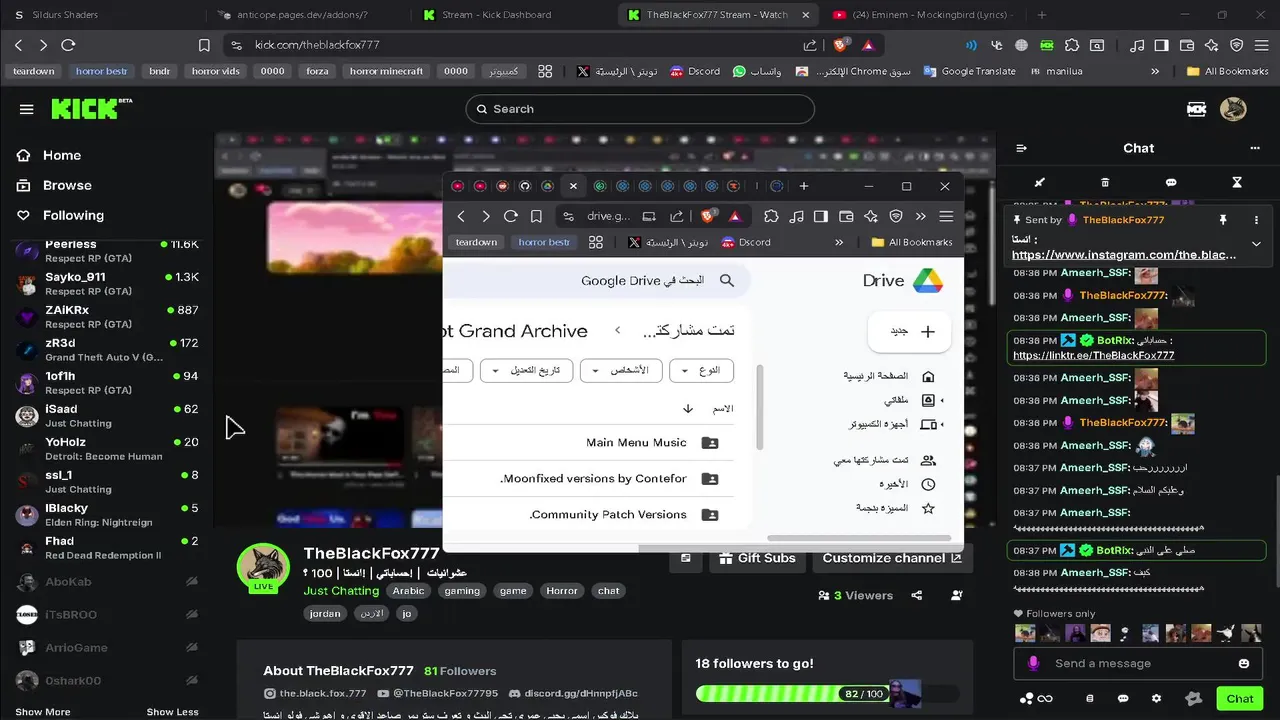This screenshot has height=720, width=1280.
Task: Click the Just Chatting category link
Action: click(341, 591)
